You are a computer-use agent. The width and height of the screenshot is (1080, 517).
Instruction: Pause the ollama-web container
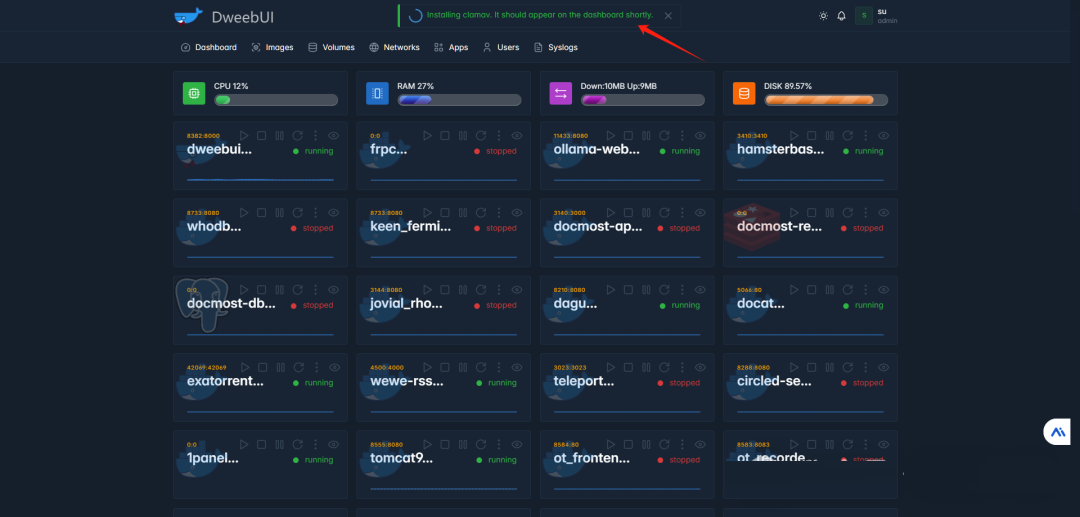(x=646, y=135)
